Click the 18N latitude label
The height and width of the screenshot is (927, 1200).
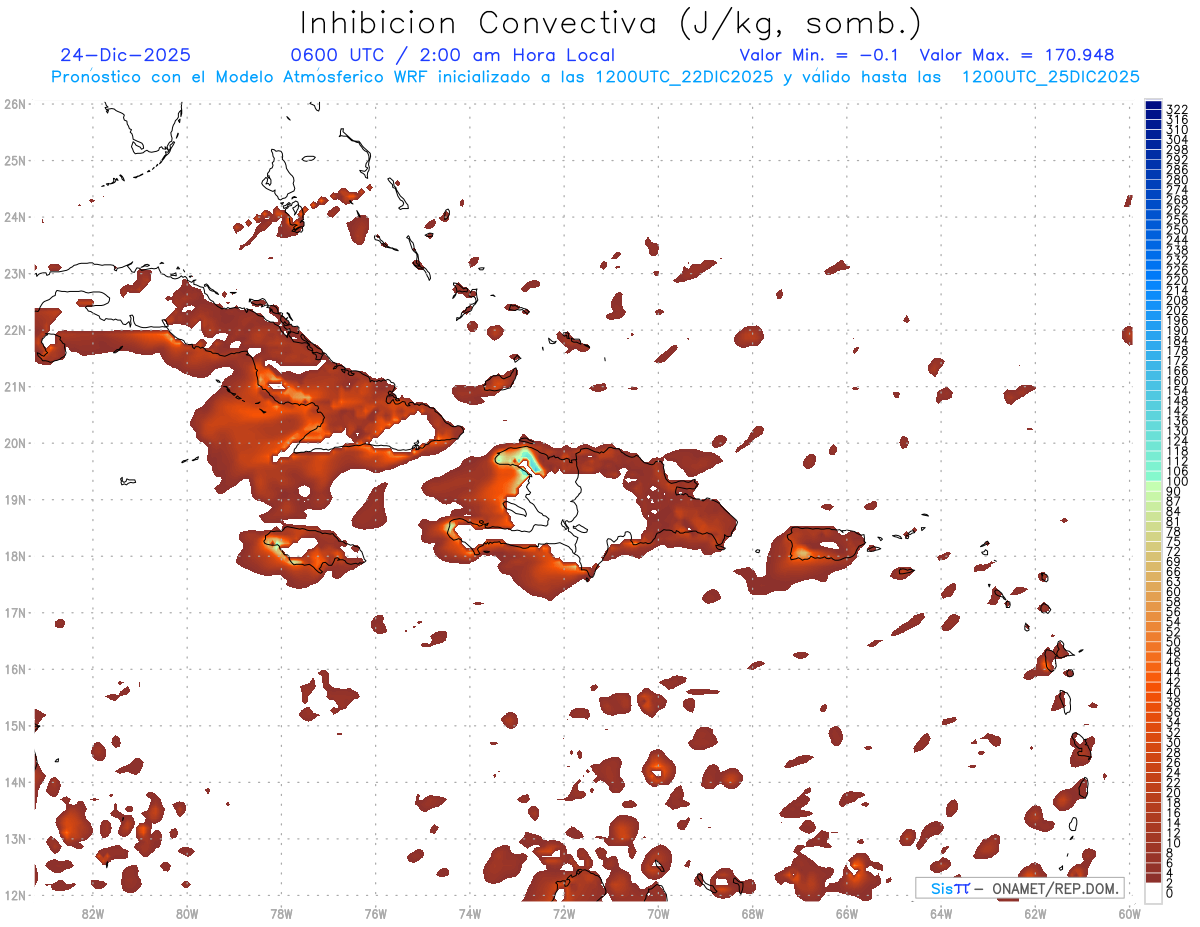pyautogui.click(x=15, y=556)
